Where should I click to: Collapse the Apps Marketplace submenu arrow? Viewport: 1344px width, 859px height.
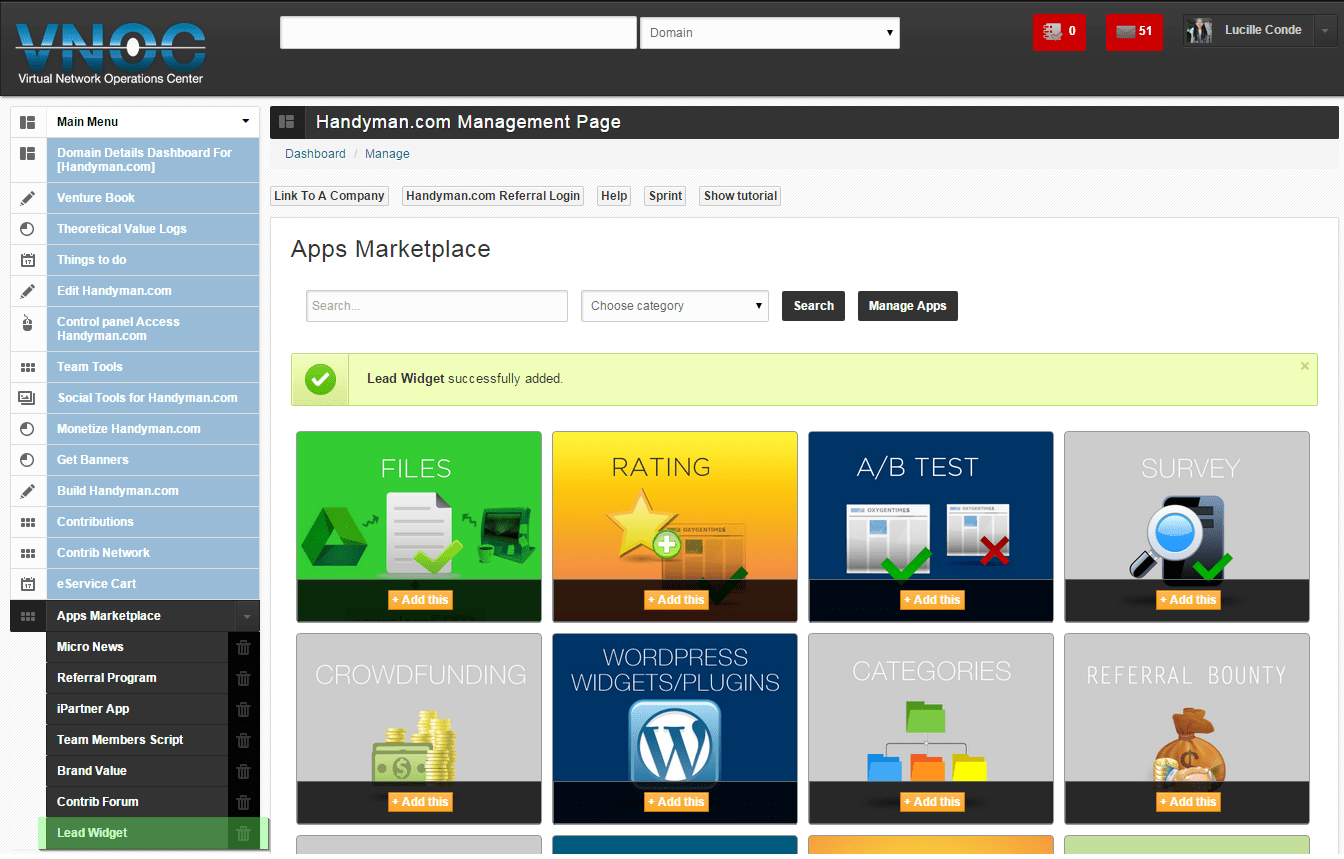(x=246, y=617)
